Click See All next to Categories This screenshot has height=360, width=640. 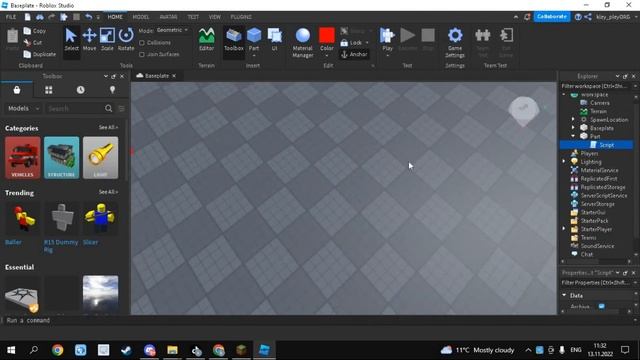(108, 127)
